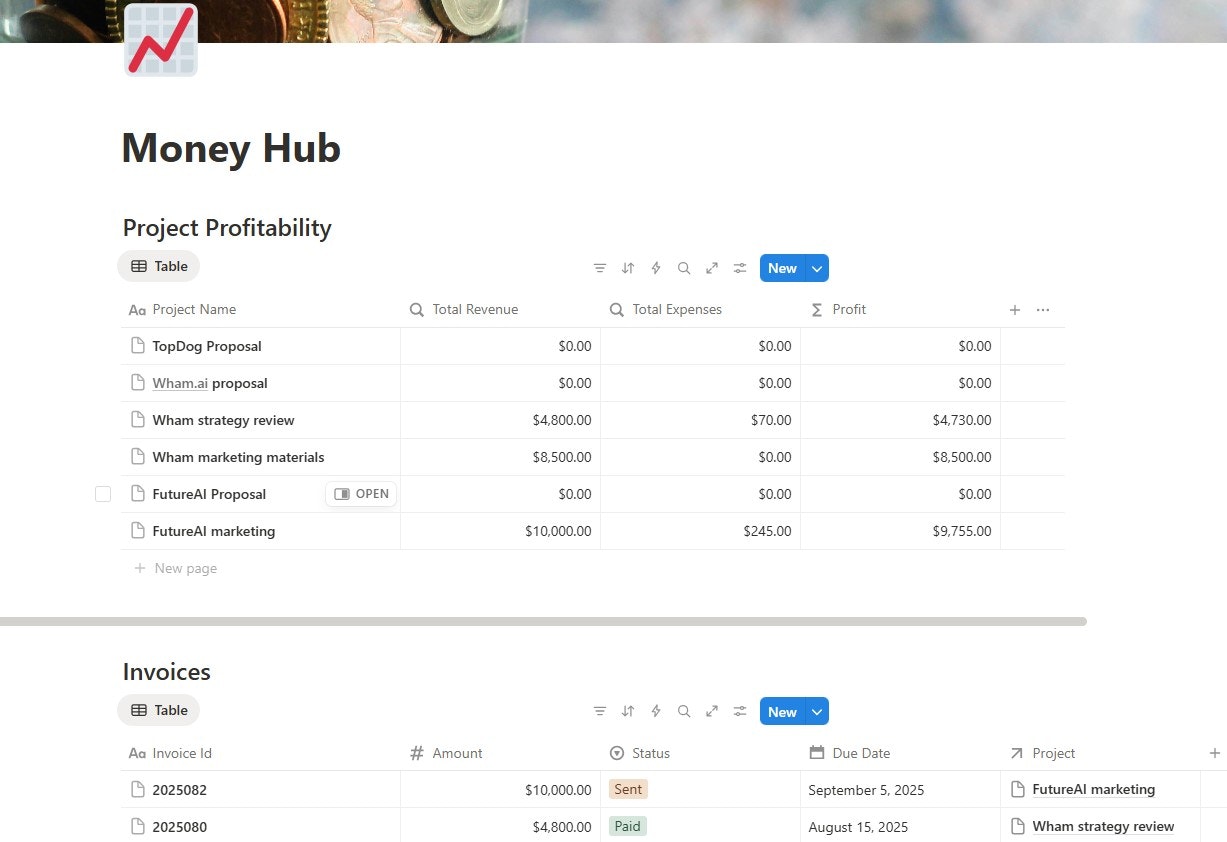Click New page to add a project row

click(x=186, y=568)
